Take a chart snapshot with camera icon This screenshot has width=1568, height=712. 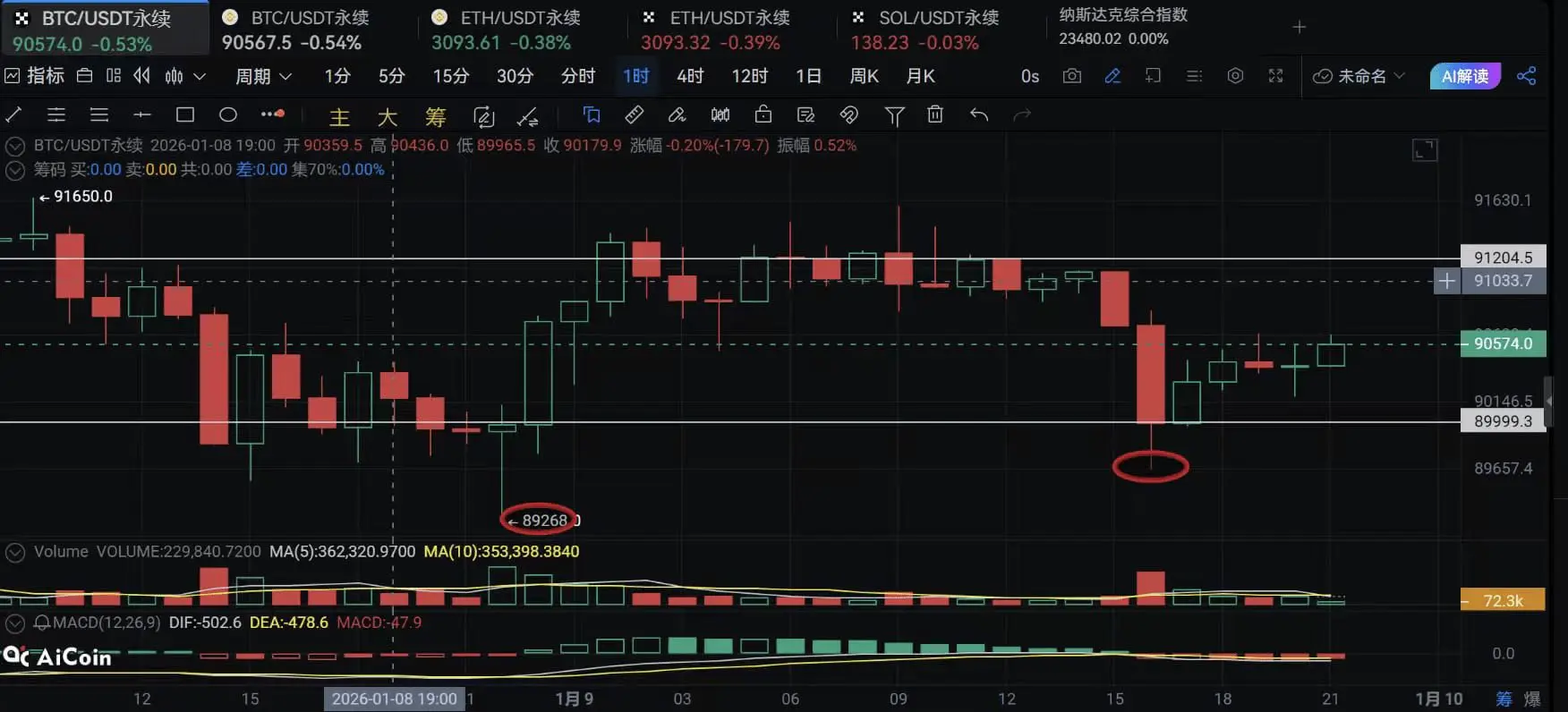[x=1071, y=76]
